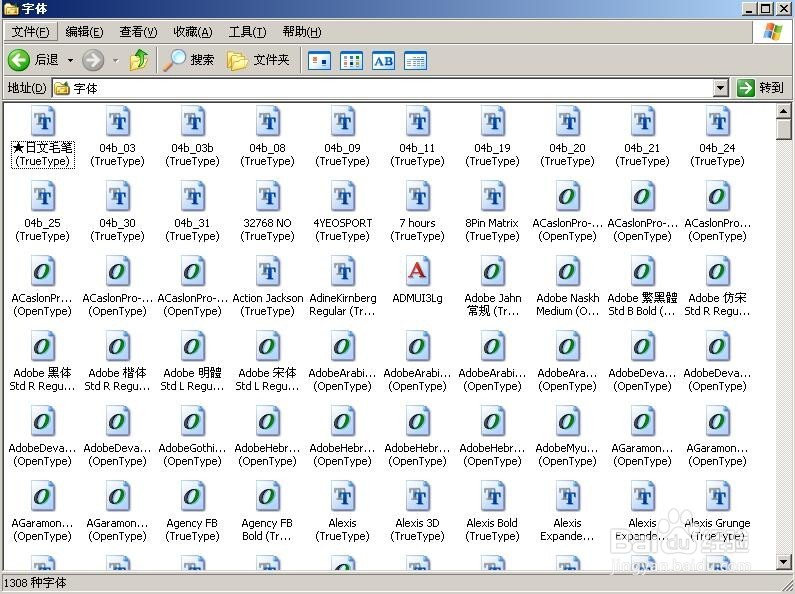Image resolution: width=795 pixels, height=594 pixels.
Task: Click the 04b_31 font name label
Action: click(193, 230)
